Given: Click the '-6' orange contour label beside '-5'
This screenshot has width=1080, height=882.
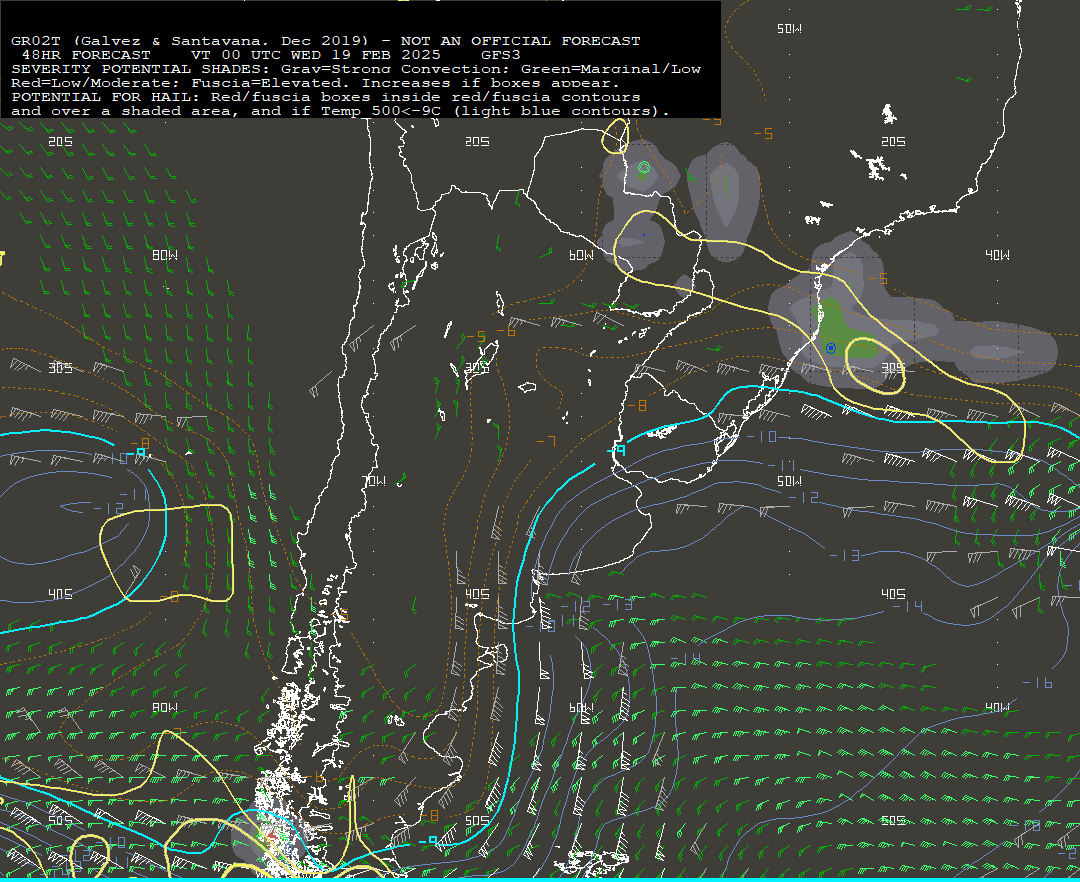Looking at the screenshot, I should (507, 332).
